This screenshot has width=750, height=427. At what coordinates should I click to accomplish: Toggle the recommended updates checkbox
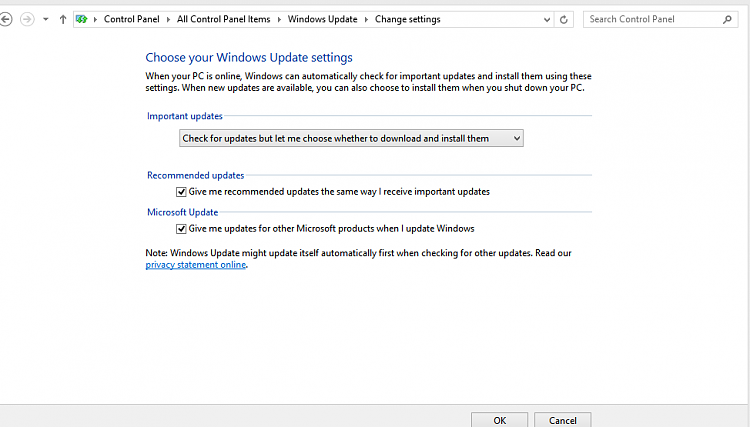181,192
